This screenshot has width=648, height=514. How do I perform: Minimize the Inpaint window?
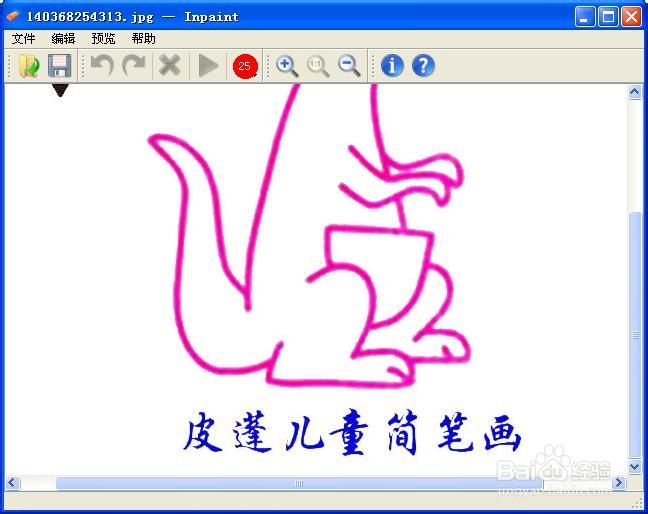tap(585, 17)
